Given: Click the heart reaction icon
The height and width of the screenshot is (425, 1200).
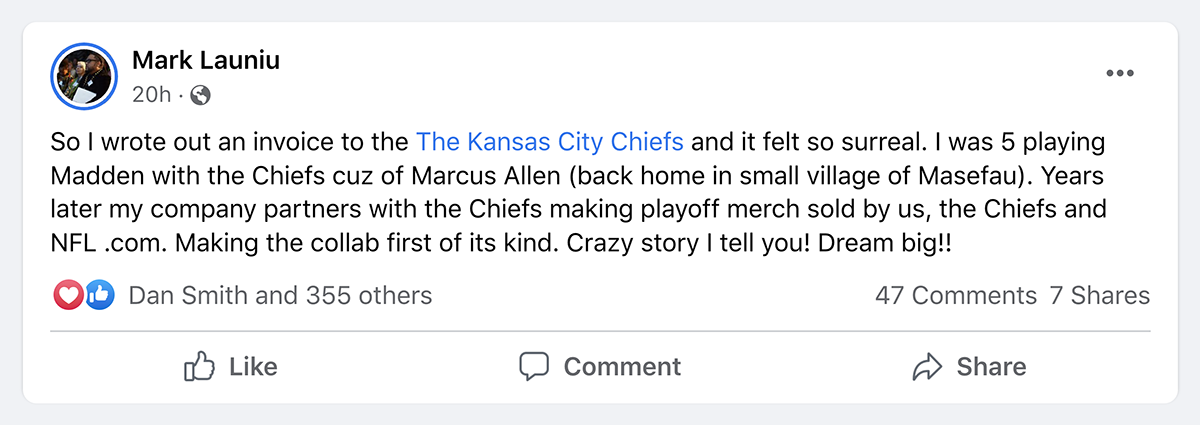Looking at the screenshot, I should (66, 295).
